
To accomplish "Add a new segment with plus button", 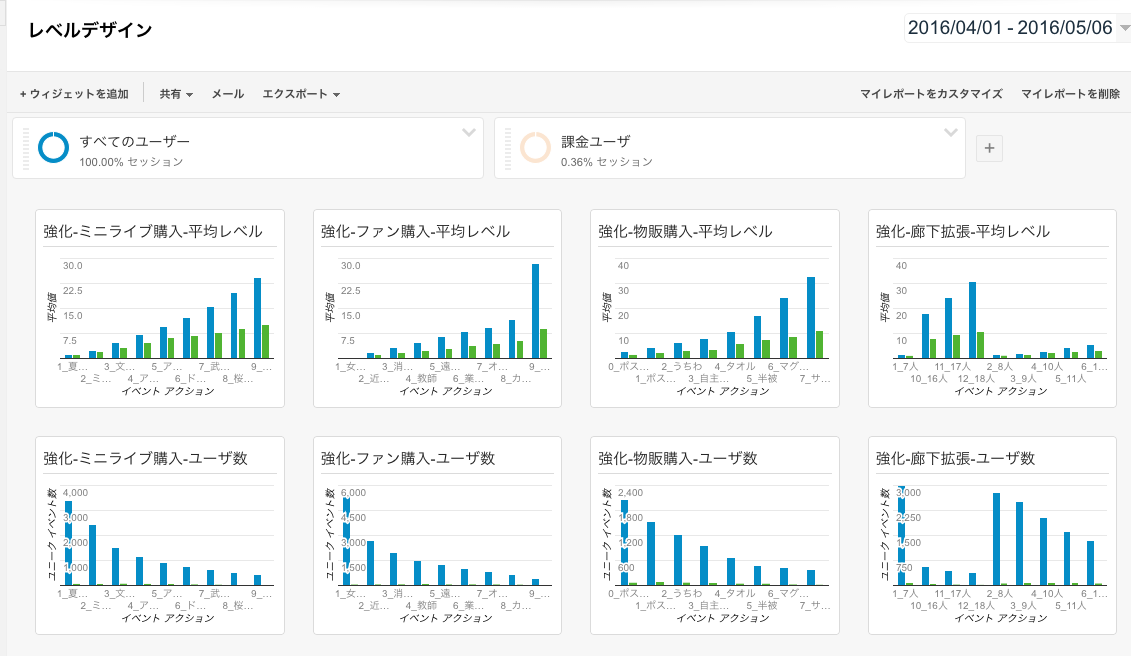I will pos(989,148).
